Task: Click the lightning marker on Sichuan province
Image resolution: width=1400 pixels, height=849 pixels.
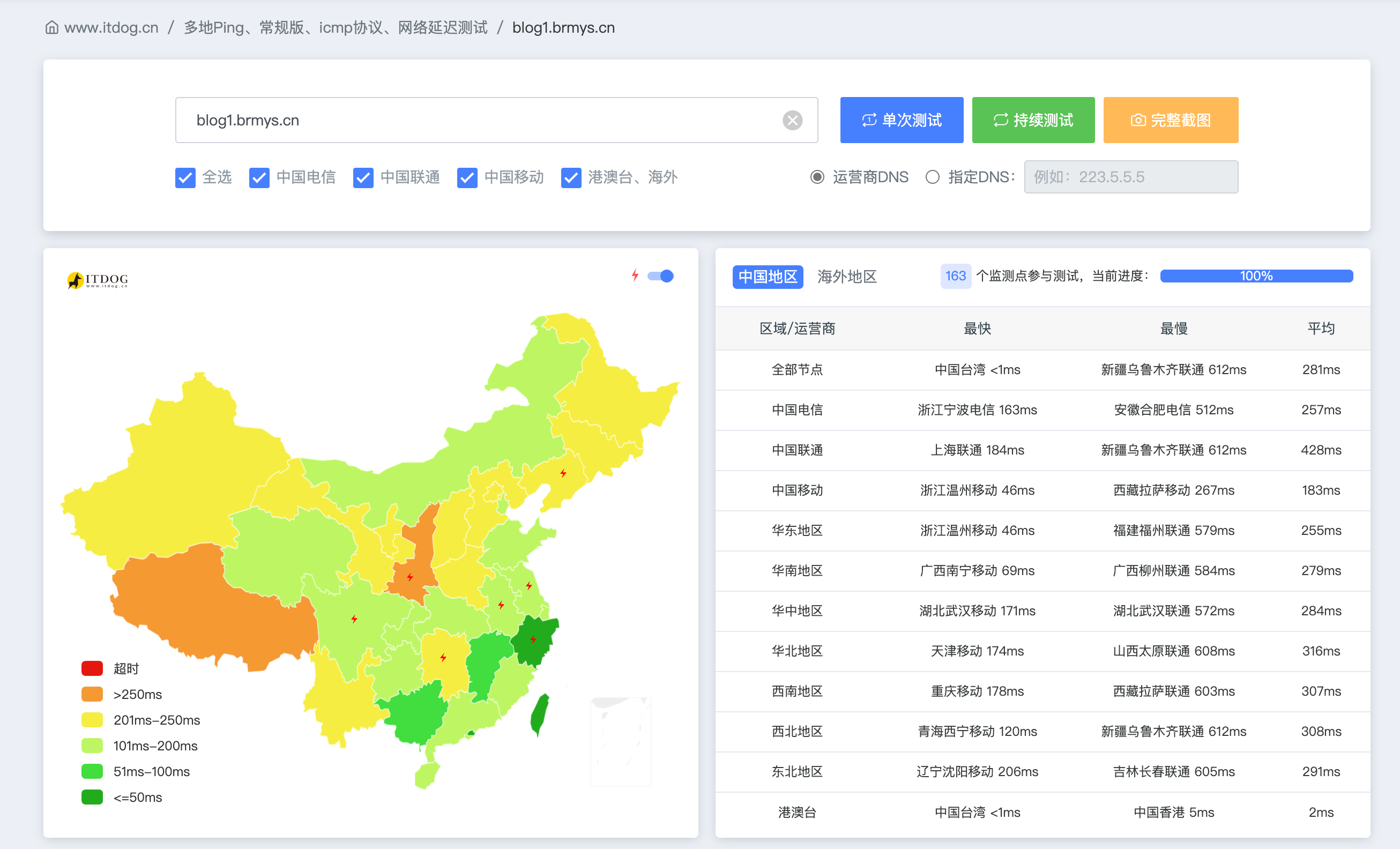Action: (x=354, y=619)
